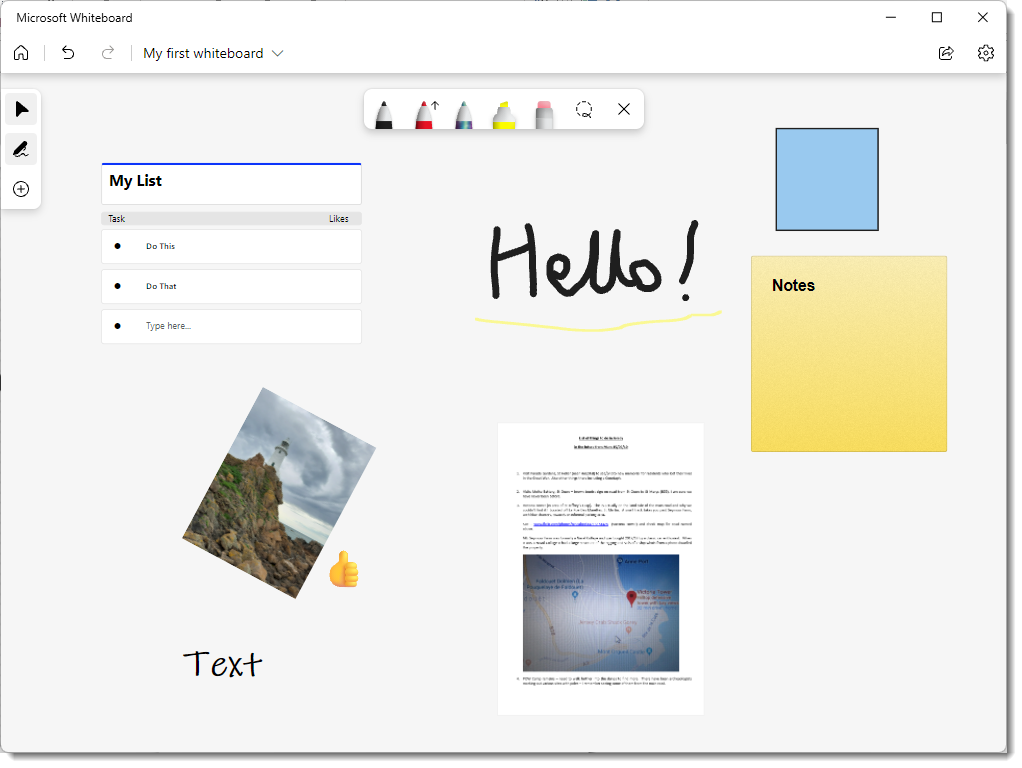Check the bullet beside Type here

pyautogui.click(x=119, y=326)
